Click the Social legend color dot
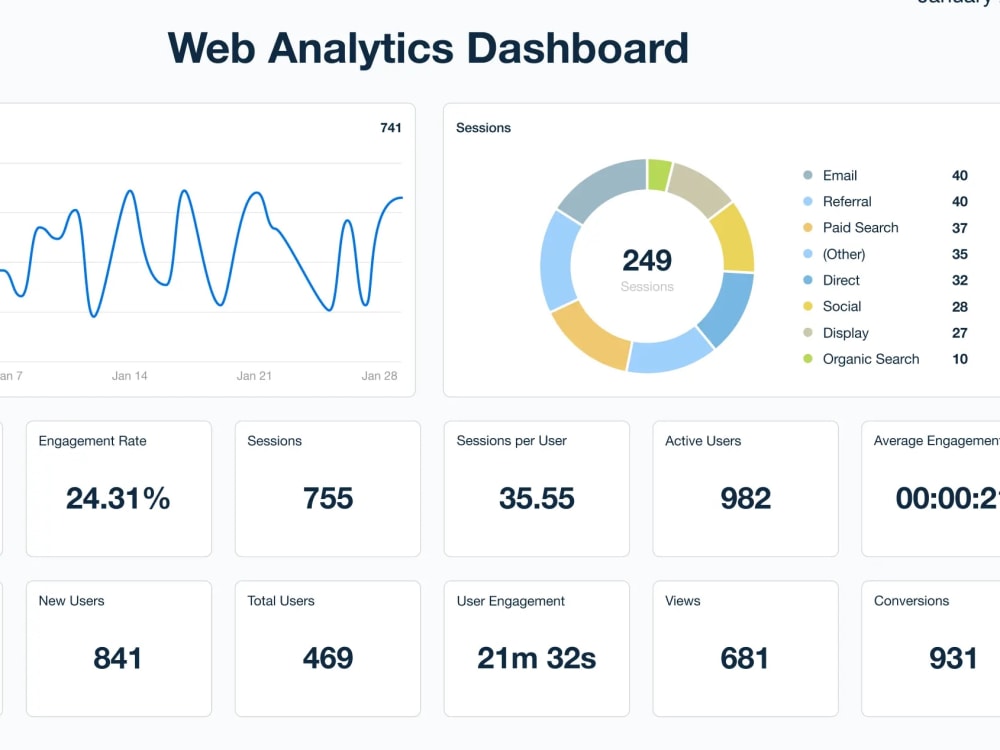This screenshot has width=1000, height=750. pos(807,306)
